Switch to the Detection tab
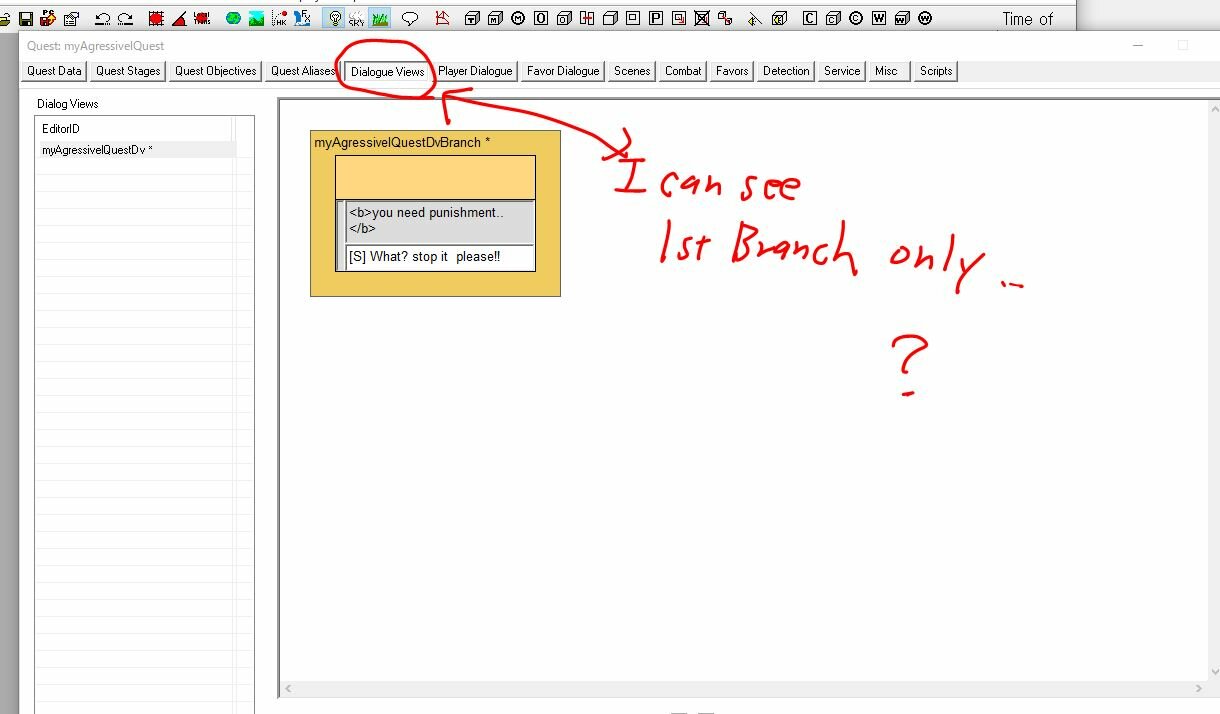 786,71
